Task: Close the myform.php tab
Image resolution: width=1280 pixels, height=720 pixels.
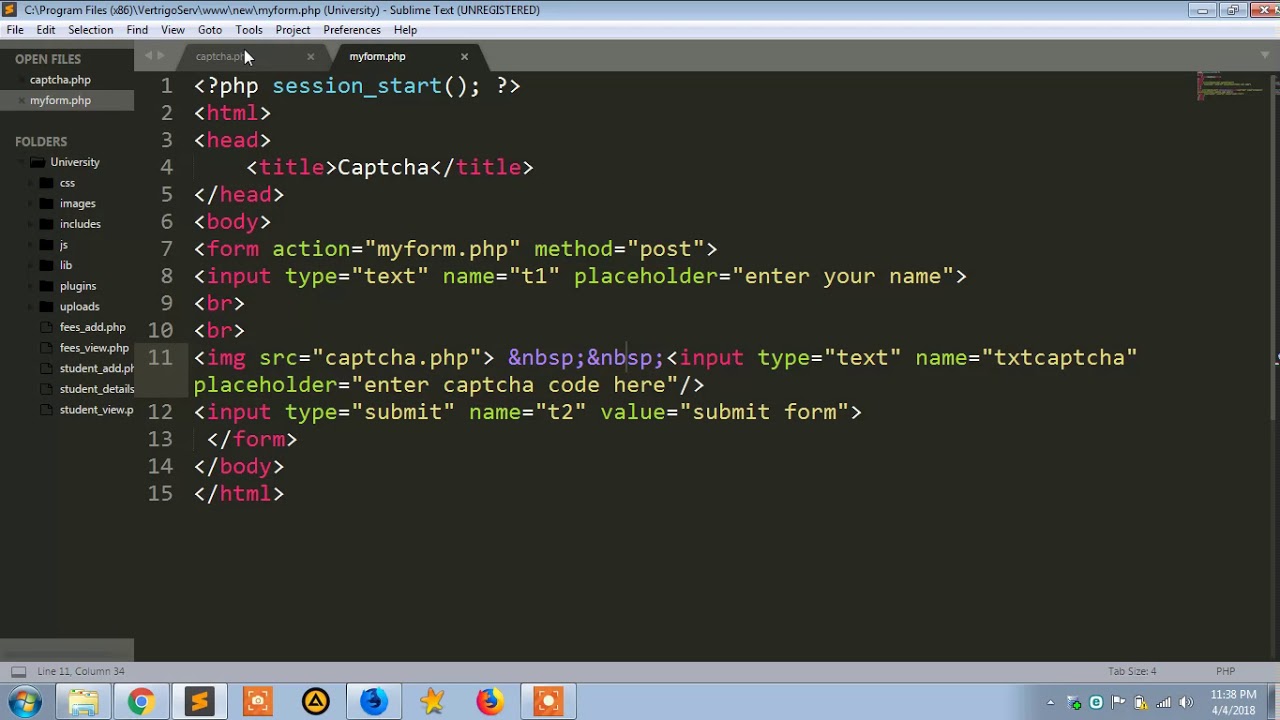Action: 464,57
